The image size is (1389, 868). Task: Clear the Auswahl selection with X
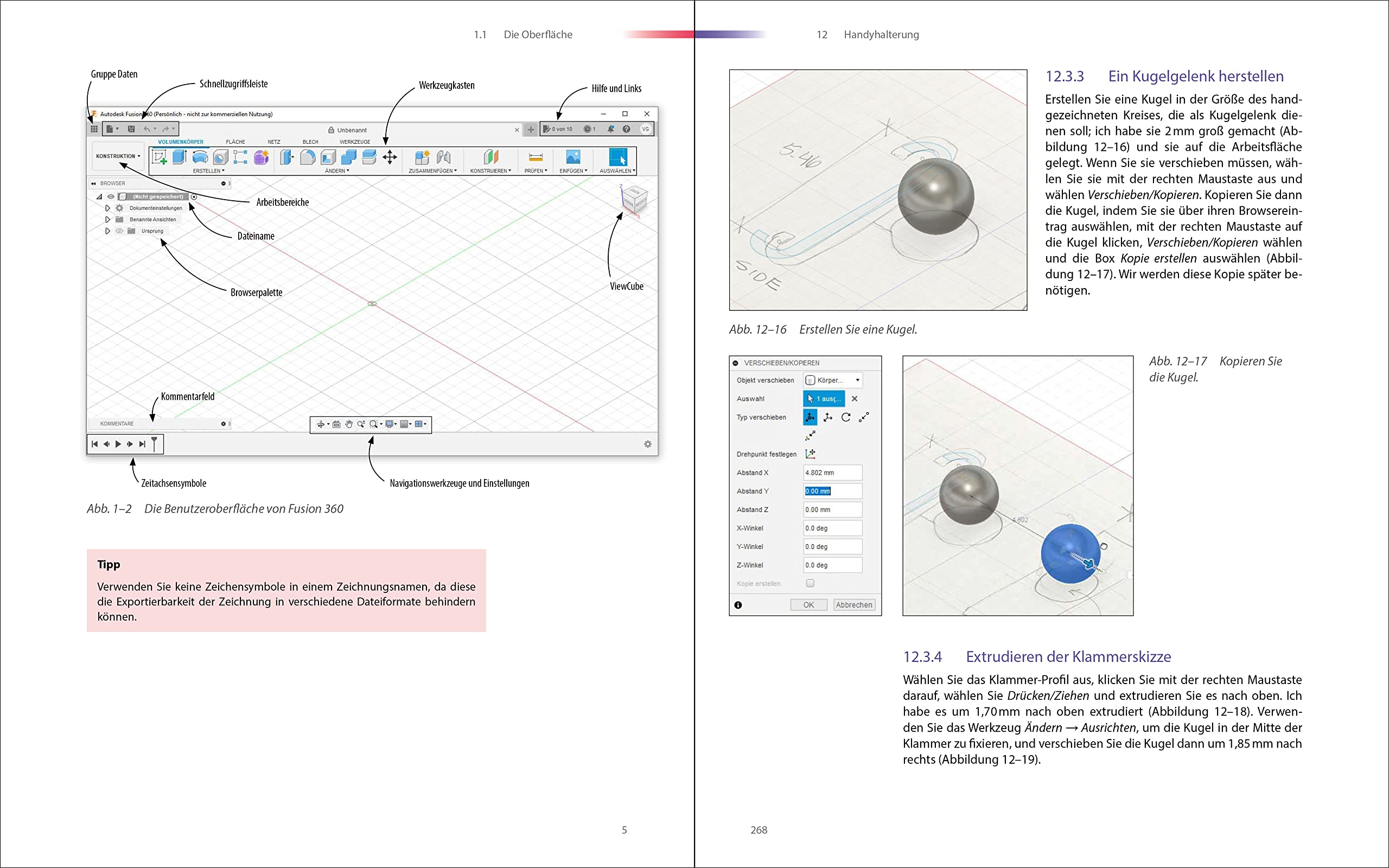[x=855, y=398]
